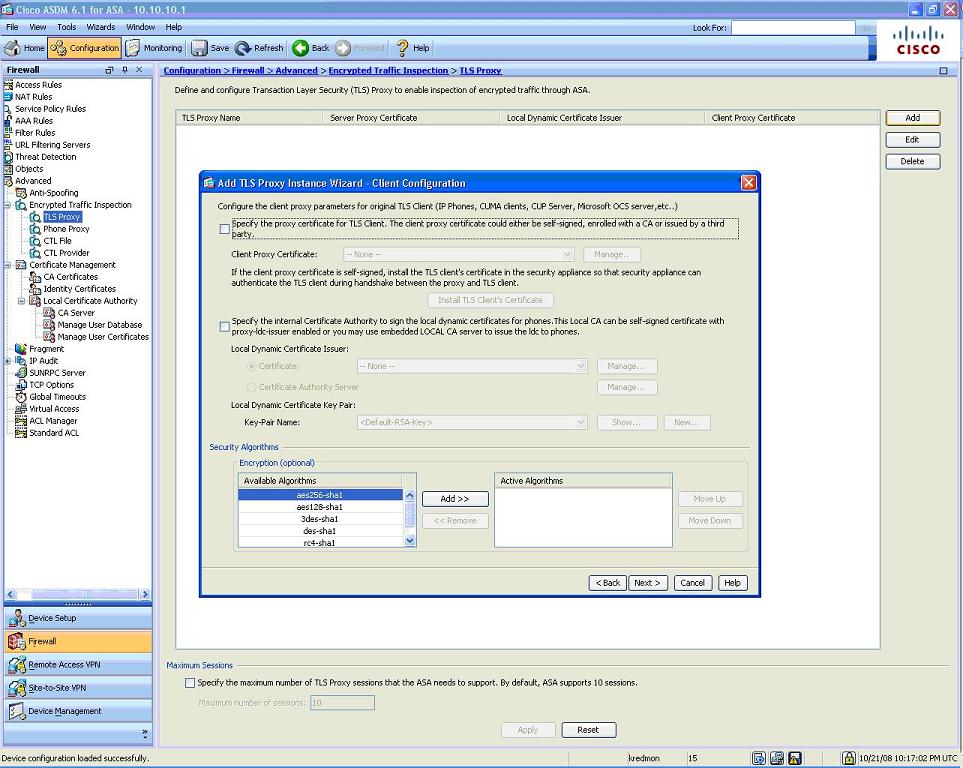The height and width of the screenshot is (768, 963).
Task: Open URL Filtering Servers tree icon
Action: (x=8, y=144)
